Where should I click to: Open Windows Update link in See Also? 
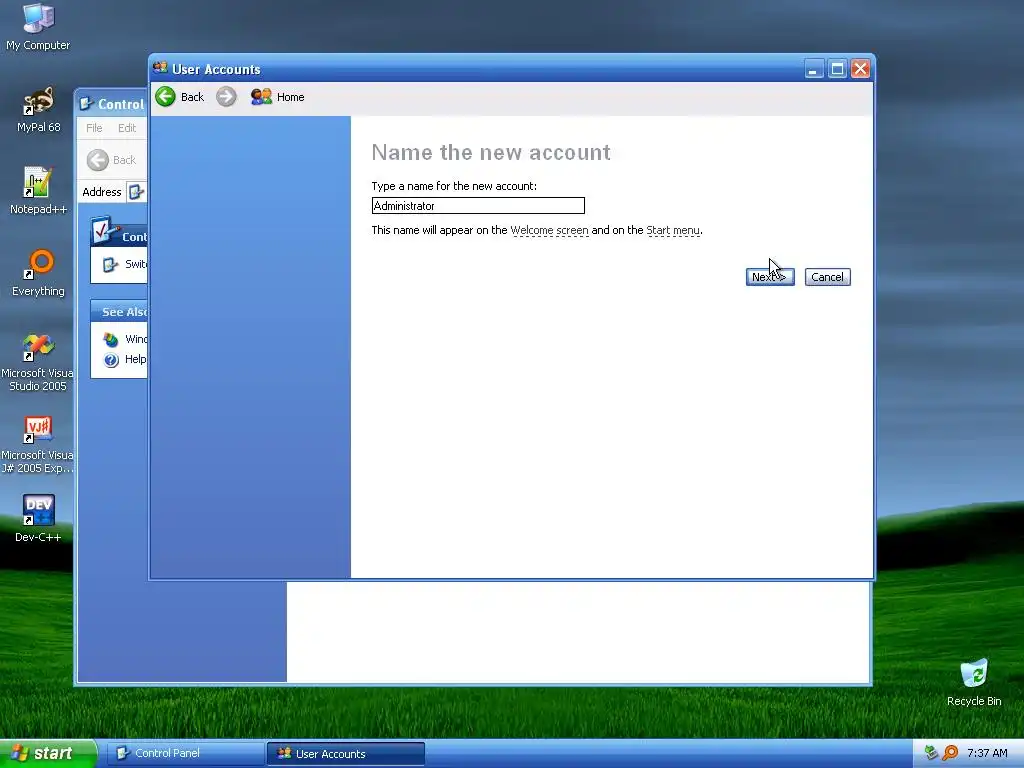[125, 339]
